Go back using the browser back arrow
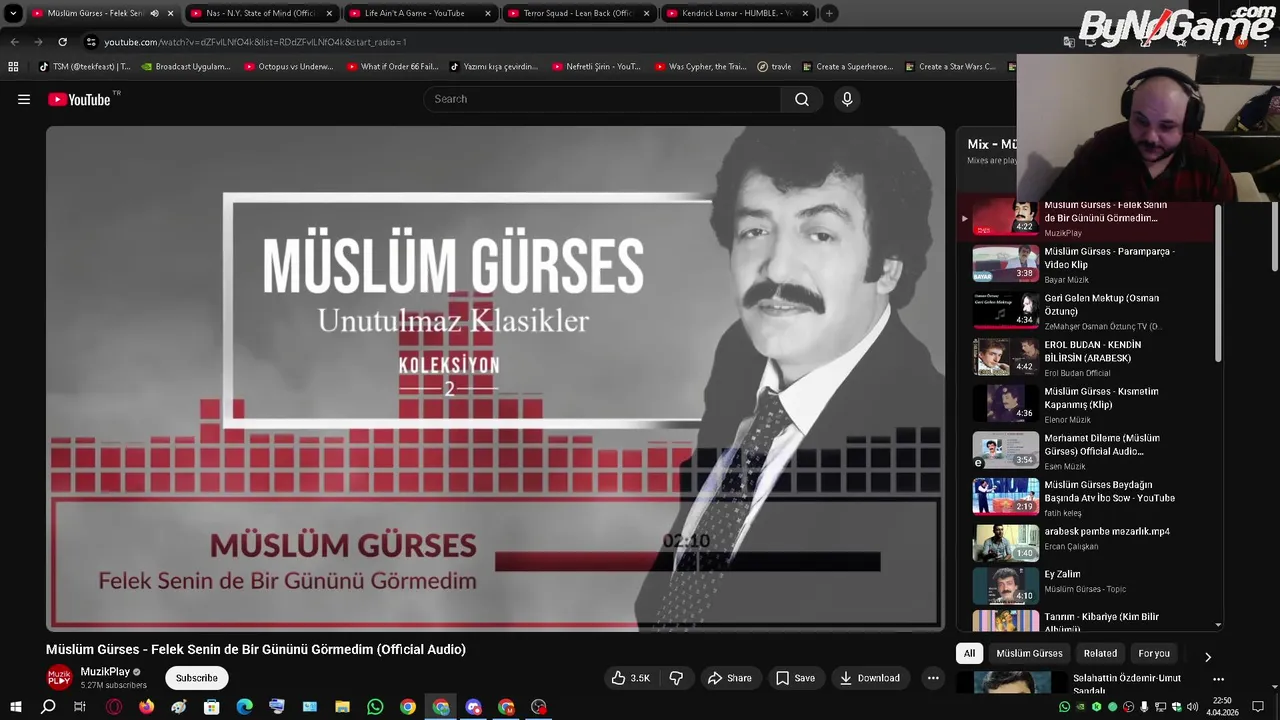This screenshot has width=1280, height=720. [x=14, y=42]
